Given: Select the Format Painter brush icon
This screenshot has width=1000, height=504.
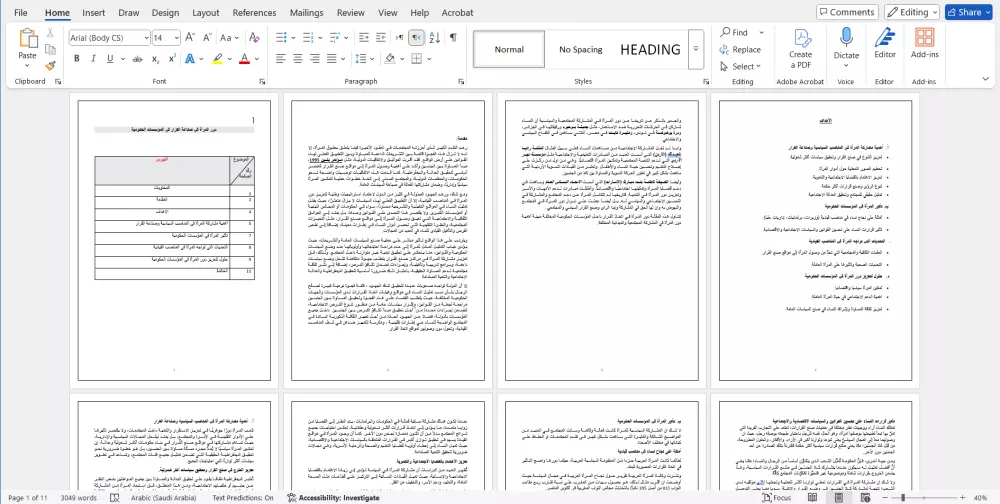Looking at the screenshot, I should (50, 65).
